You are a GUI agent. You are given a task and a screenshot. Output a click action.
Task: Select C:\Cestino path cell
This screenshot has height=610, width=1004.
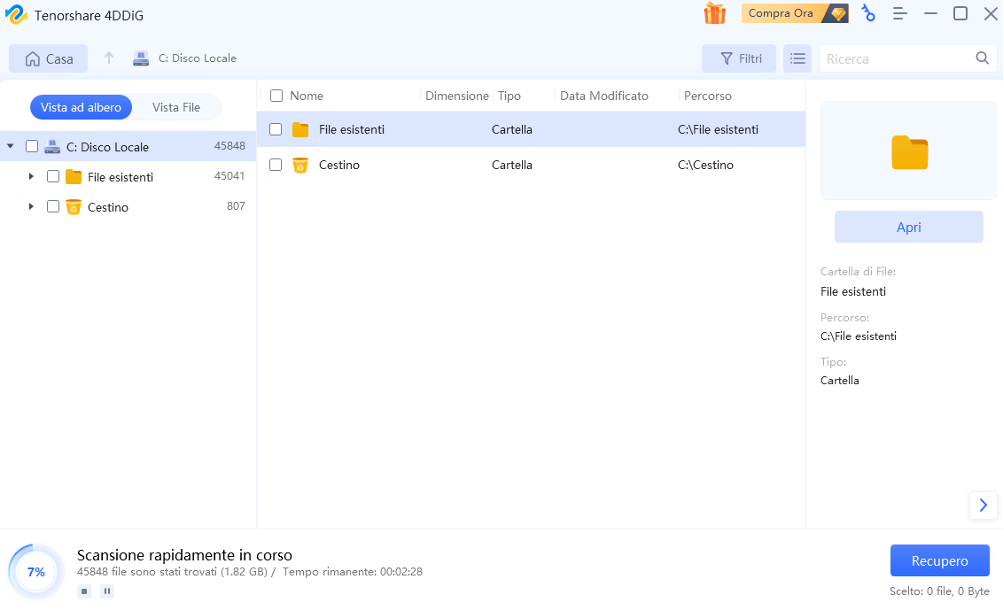[x=706, y=165]
